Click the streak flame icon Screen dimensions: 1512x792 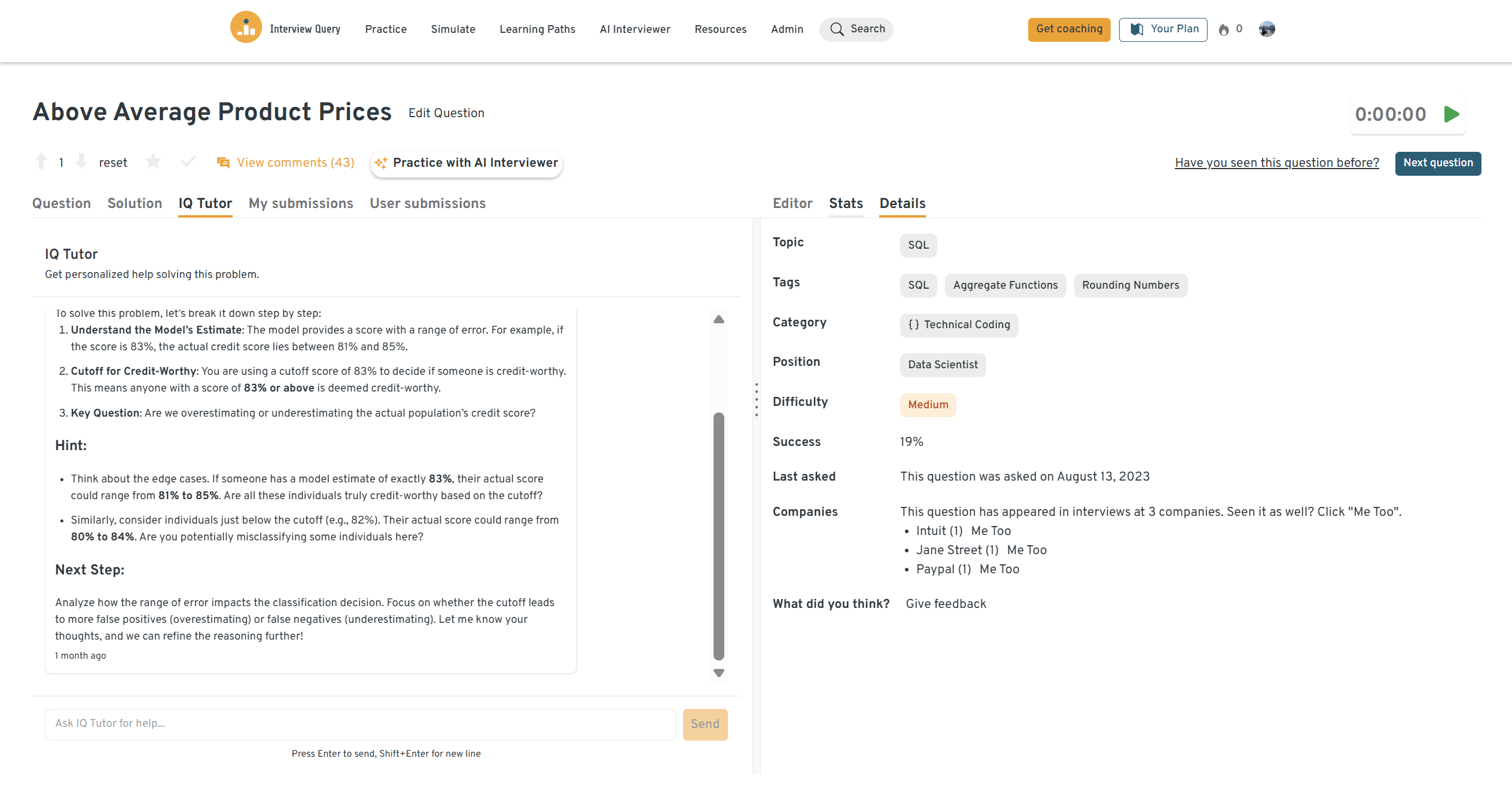1224,29
